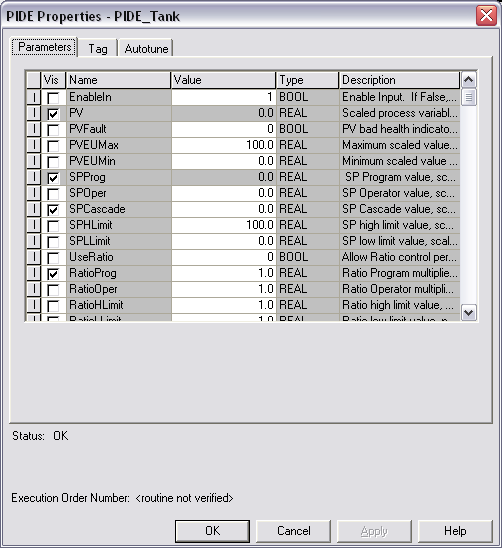Switch to the Tag tab
Screen dimensions: 502x548
98,48
